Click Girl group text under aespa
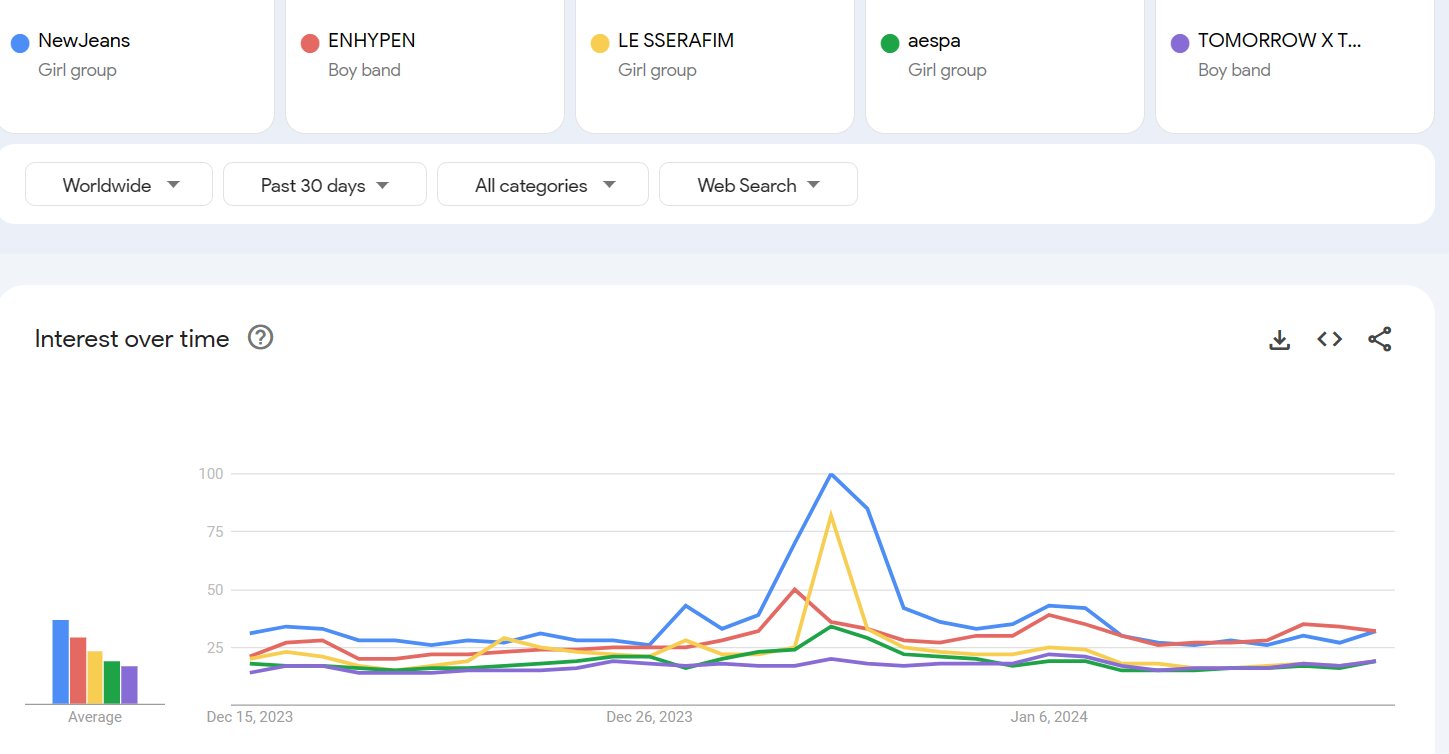Viewport: 1449px width, 754px height. (x=947, y=70)
